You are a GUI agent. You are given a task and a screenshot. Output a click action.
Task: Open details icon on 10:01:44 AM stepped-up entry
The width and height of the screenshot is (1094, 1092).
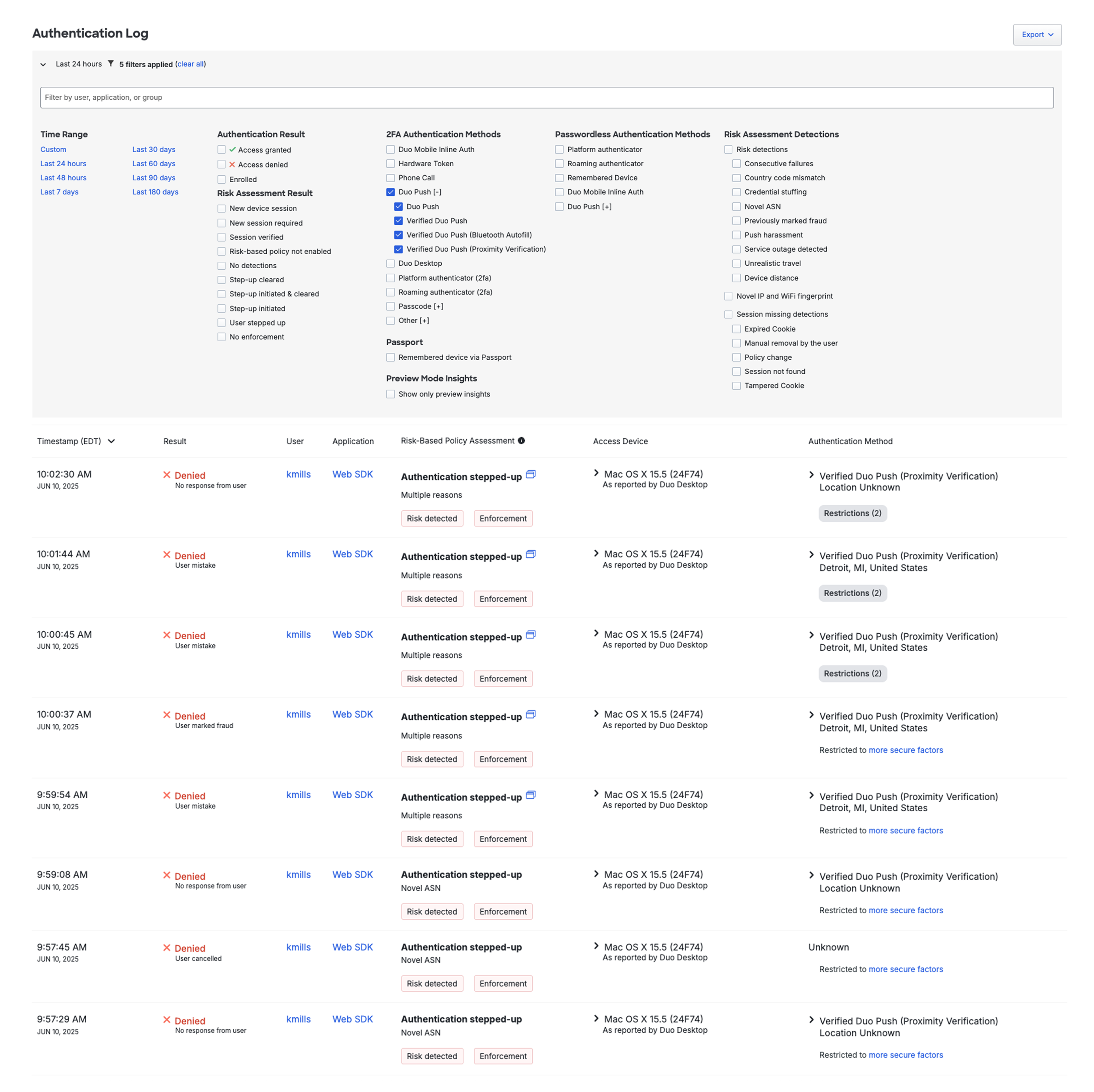tap(531, 554)
